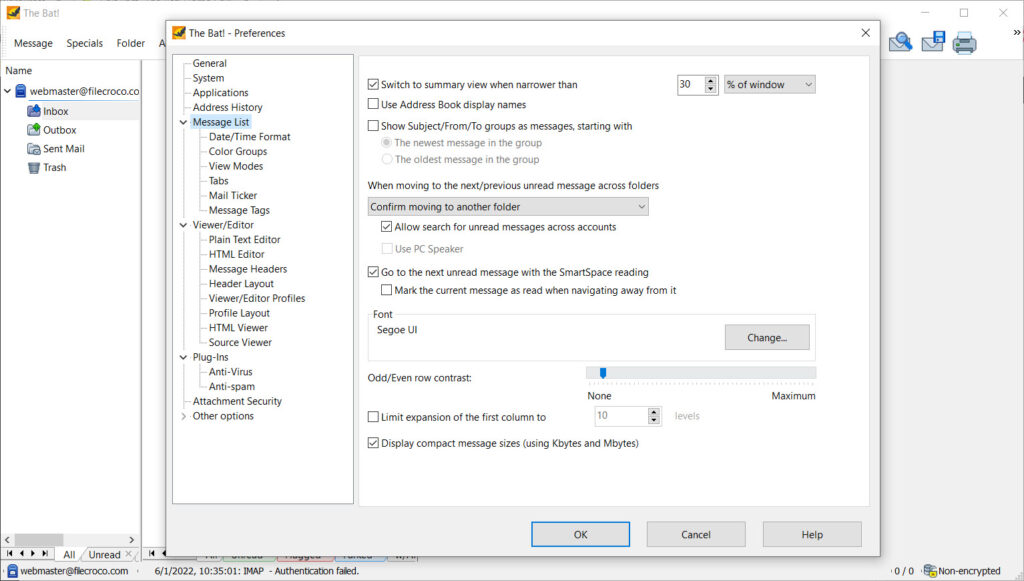1024x581 pixels.
Task: Collapse the Viewer/Editor tree node
Action: (x=184, y=225)
